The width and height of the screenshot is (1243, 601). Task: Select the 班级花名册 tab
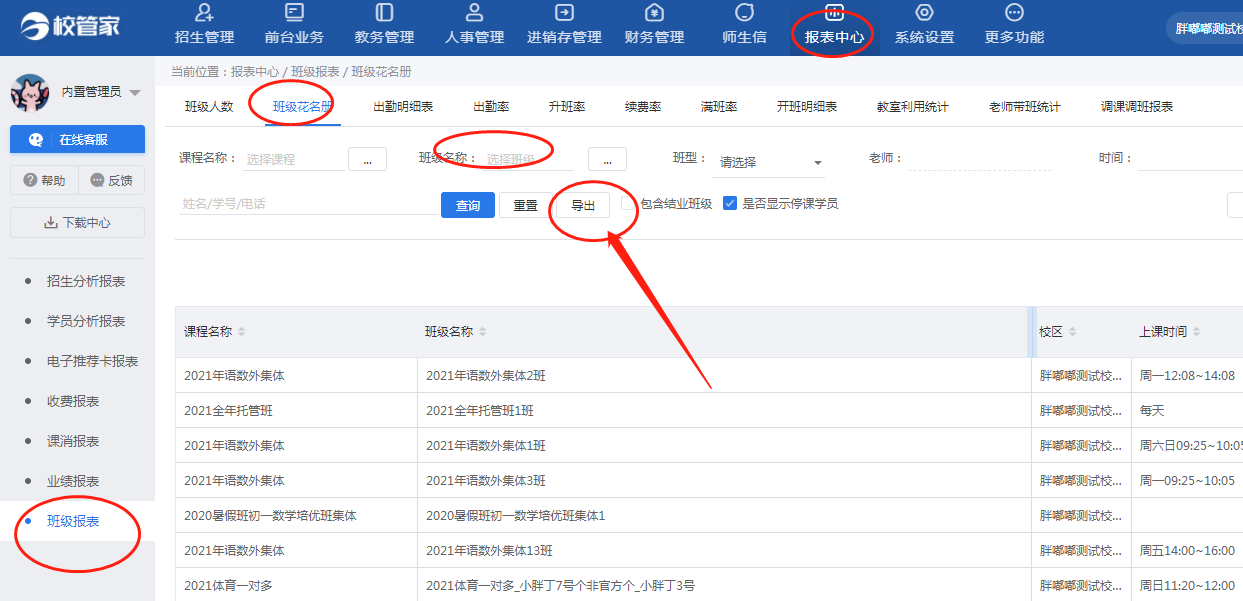(303, 107)
